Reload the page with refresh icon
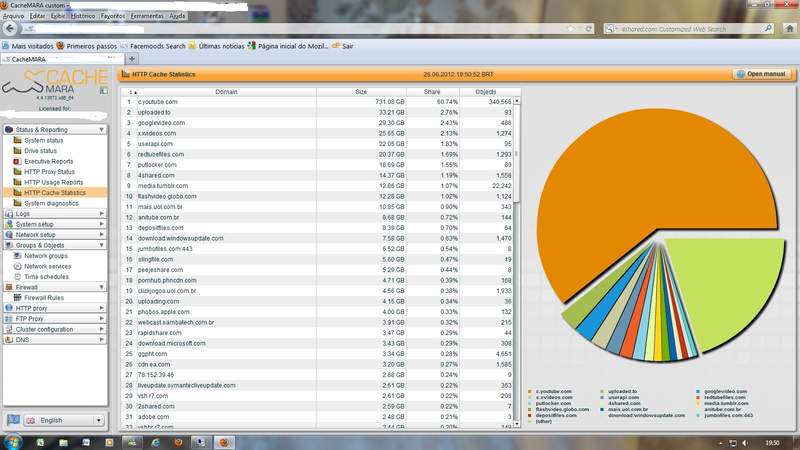 click(x=588, y=29)
